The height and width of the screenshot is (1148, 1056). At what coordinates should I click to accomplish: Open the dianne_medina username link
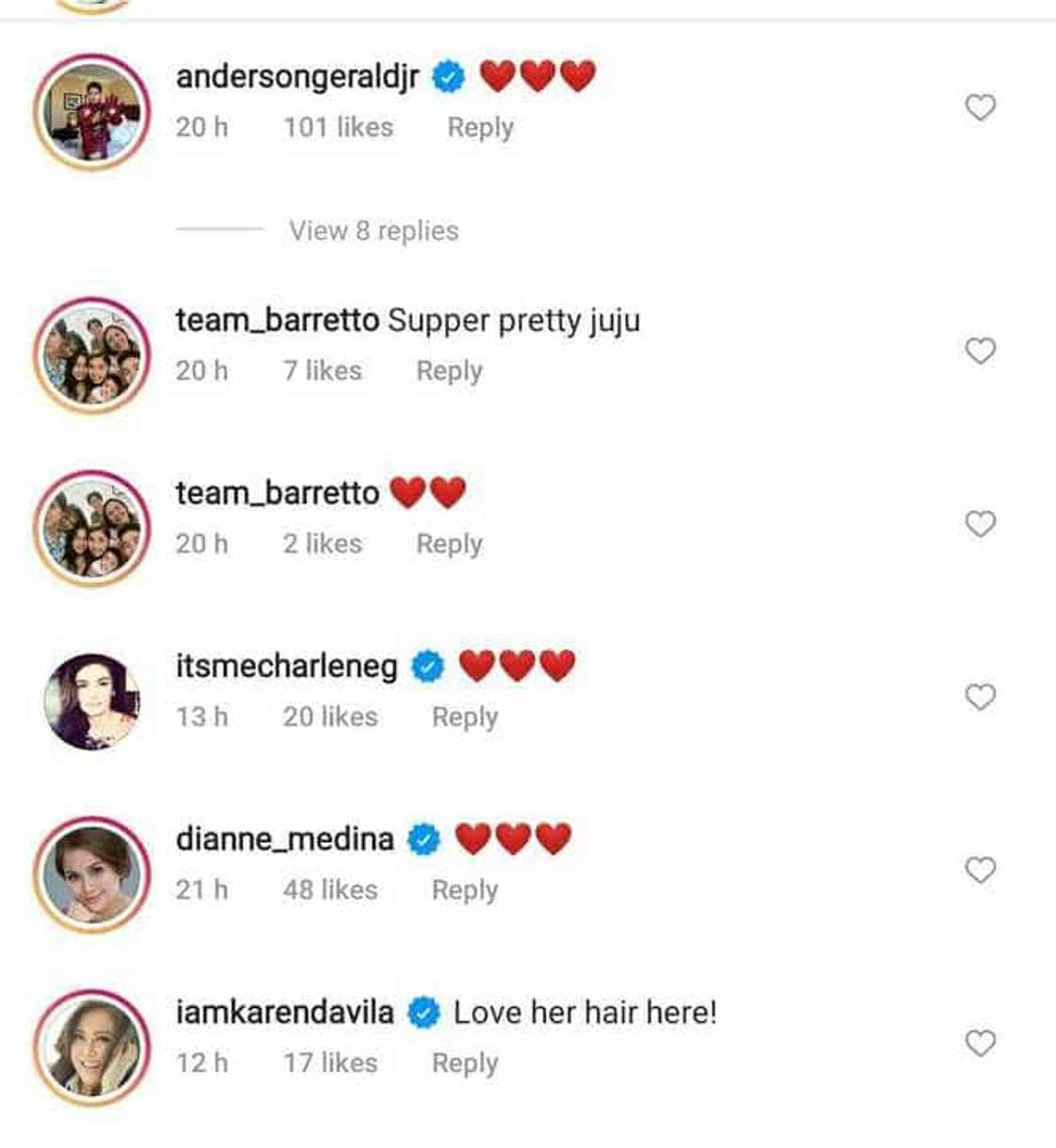pos(285,838)
